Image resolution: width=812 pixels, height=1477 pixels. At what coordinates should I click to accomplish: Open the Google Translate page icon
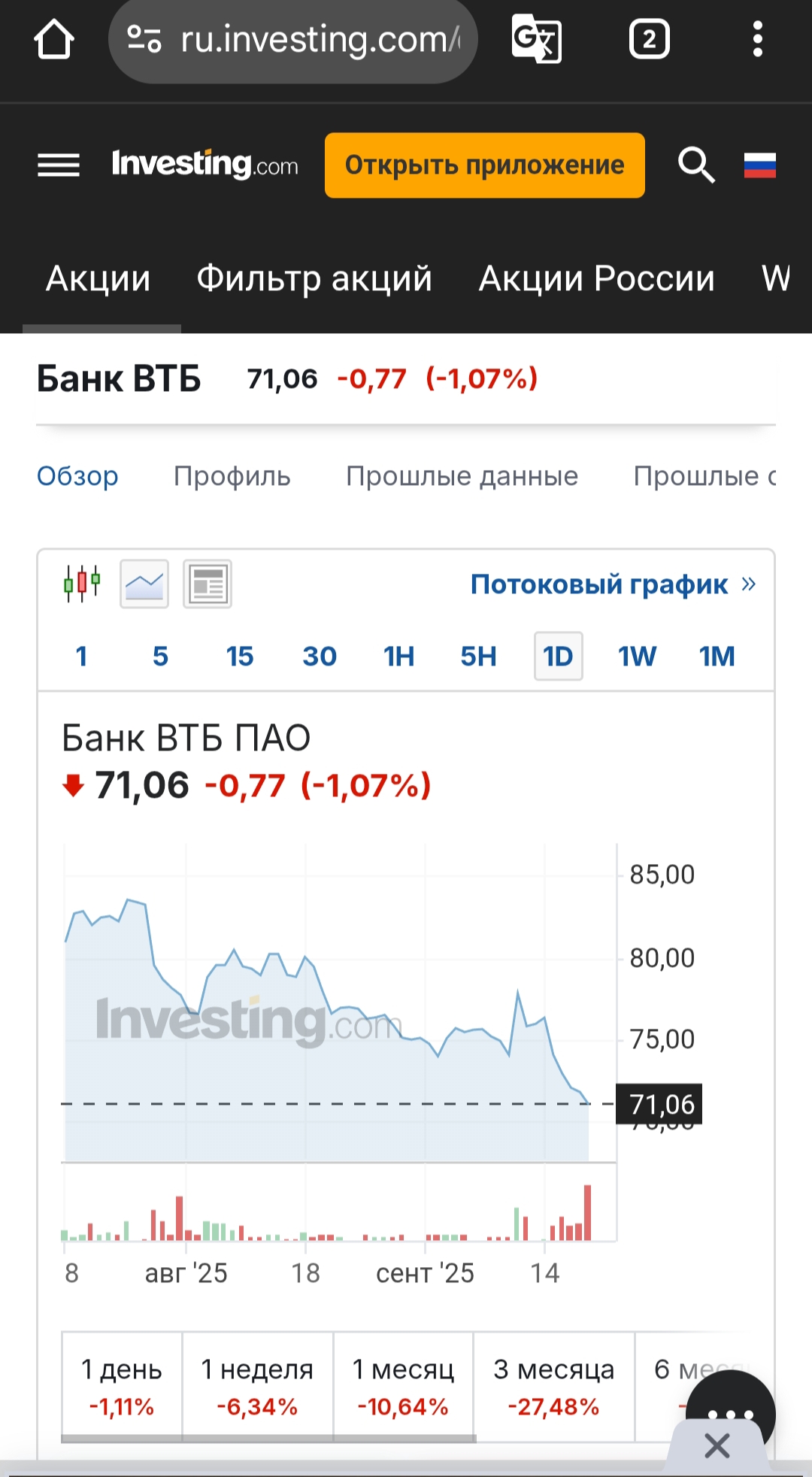pyautogui.click(x=536, y=39)
